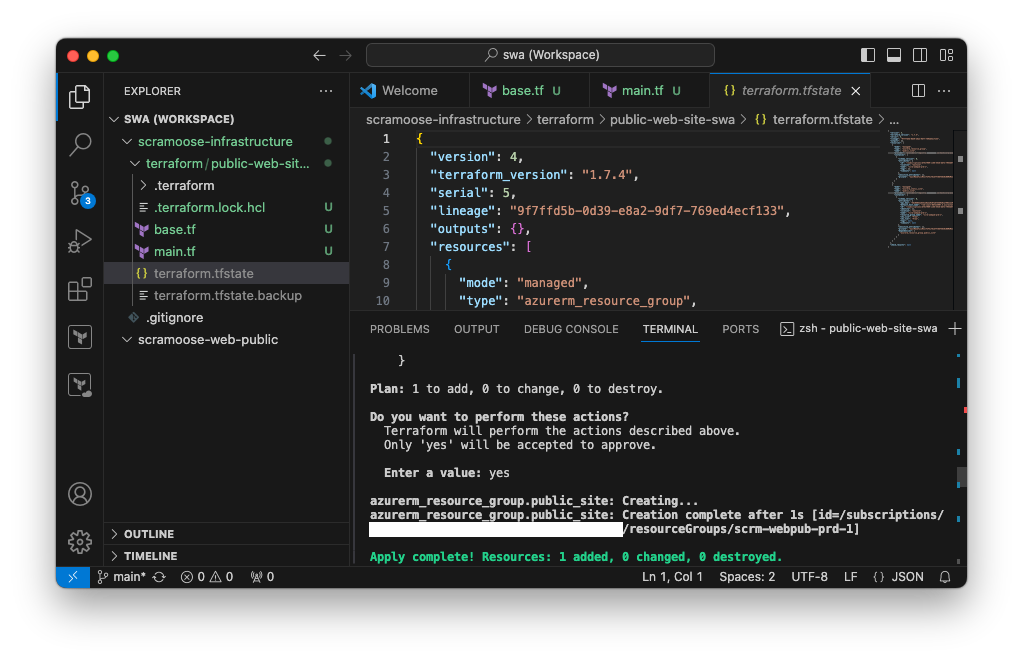Open the Run and Debug view
Viewport: 1023px width, 662px height.
(80, 241)
